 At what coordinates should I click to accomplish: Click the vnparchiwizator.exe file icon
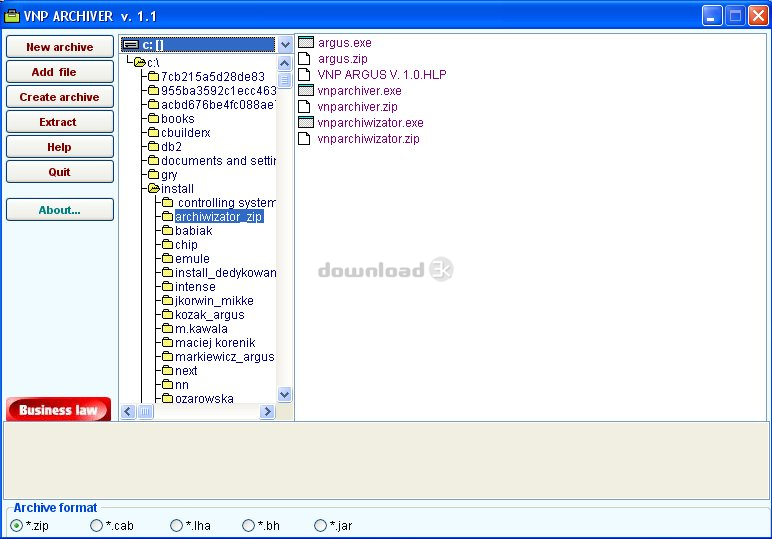click(x=306, y=123)
